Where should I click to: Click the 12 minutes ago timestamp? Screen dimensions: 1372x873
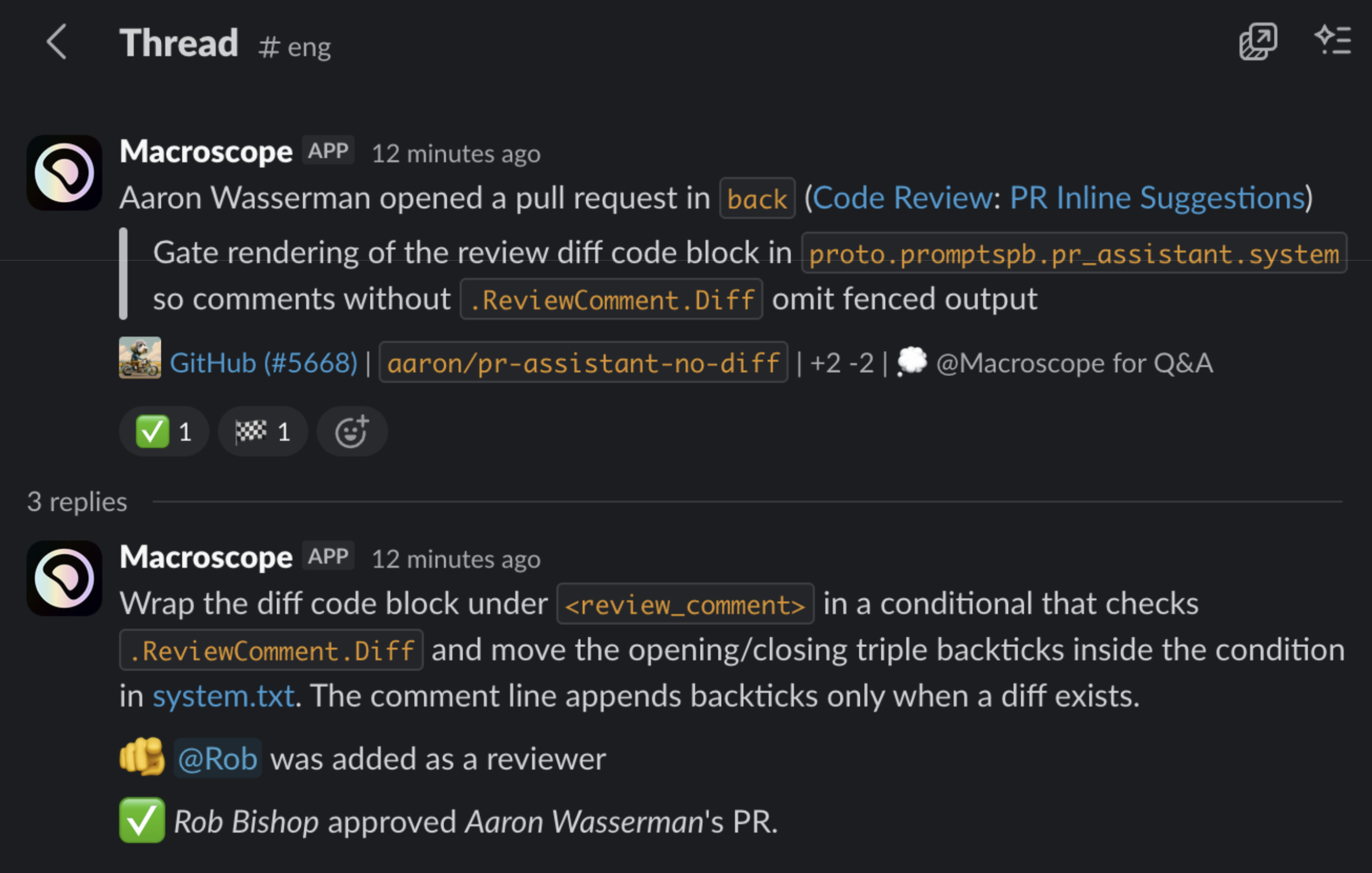[455, 153]
